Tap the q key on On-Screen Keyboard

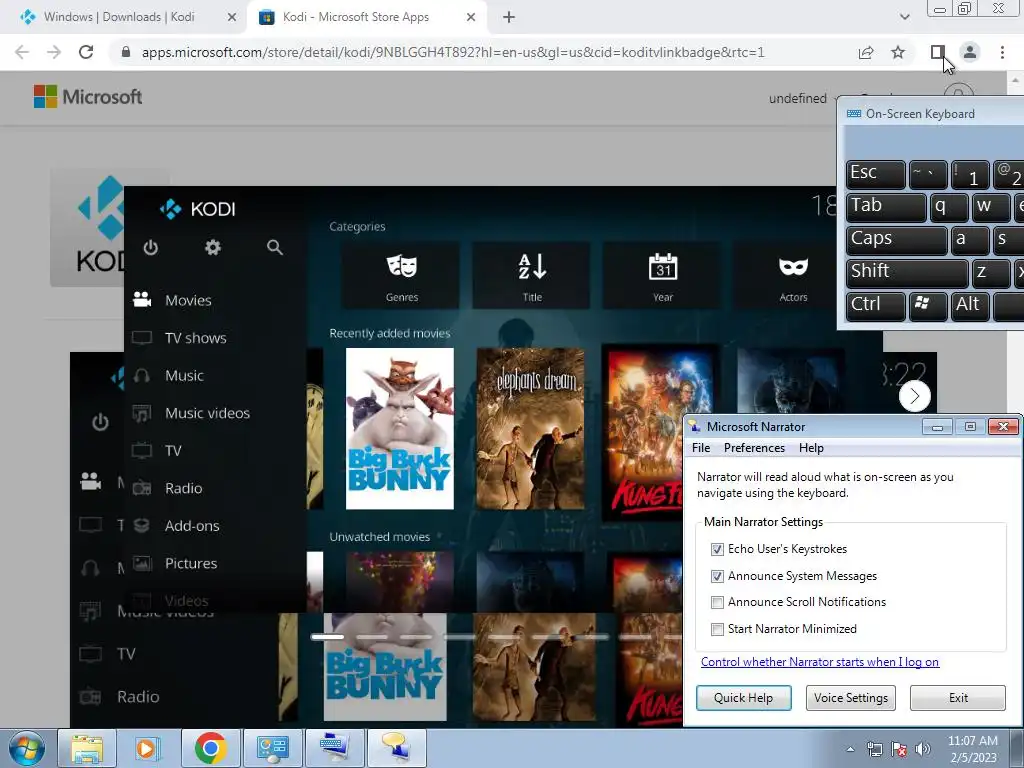pos(949,208)
